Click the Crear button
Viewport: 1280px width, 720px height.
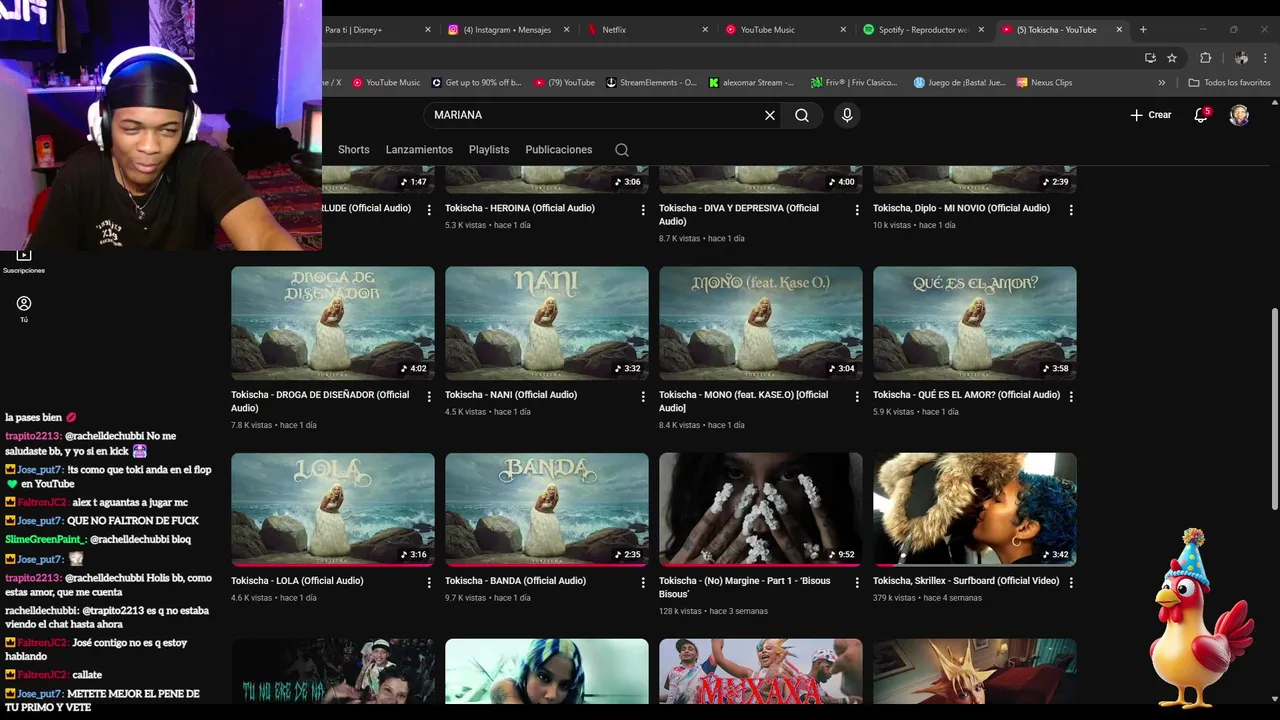[x=1151, y=115]
